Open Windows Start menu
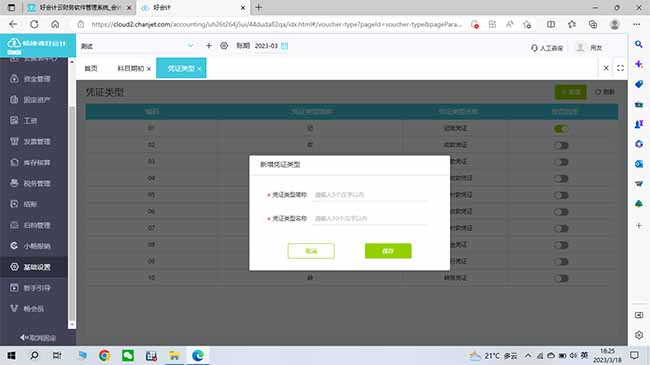Screen dimensions: 650x365 pos(11,355)
